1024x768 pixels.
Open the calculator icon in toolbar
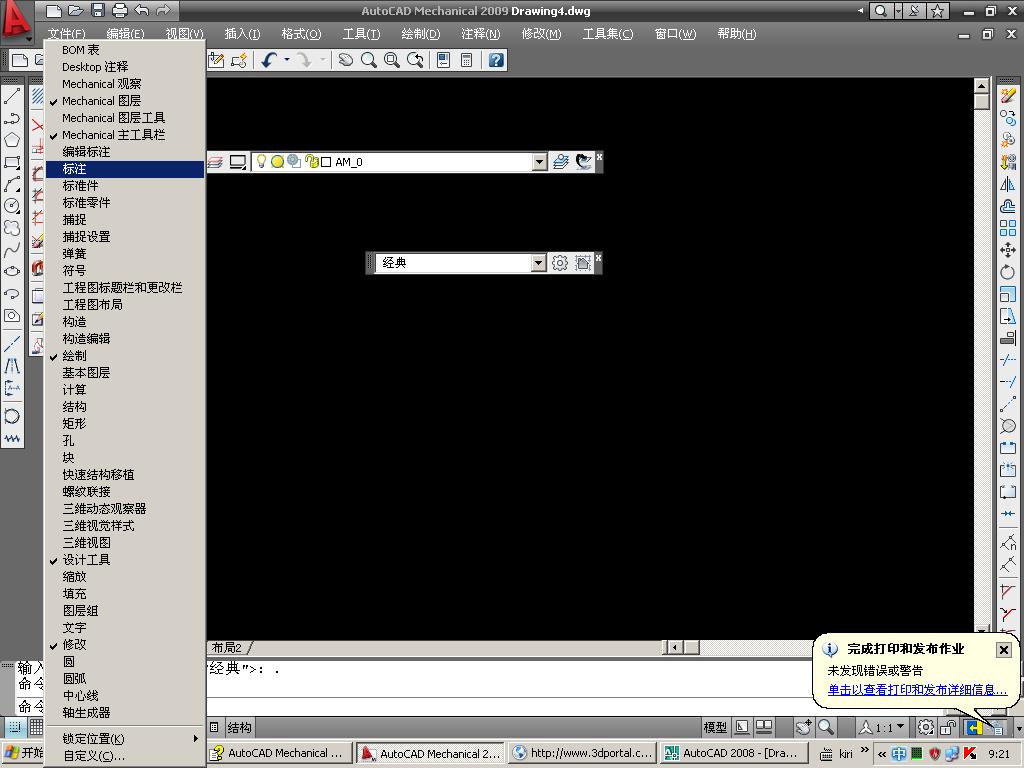tap(466, 60)
